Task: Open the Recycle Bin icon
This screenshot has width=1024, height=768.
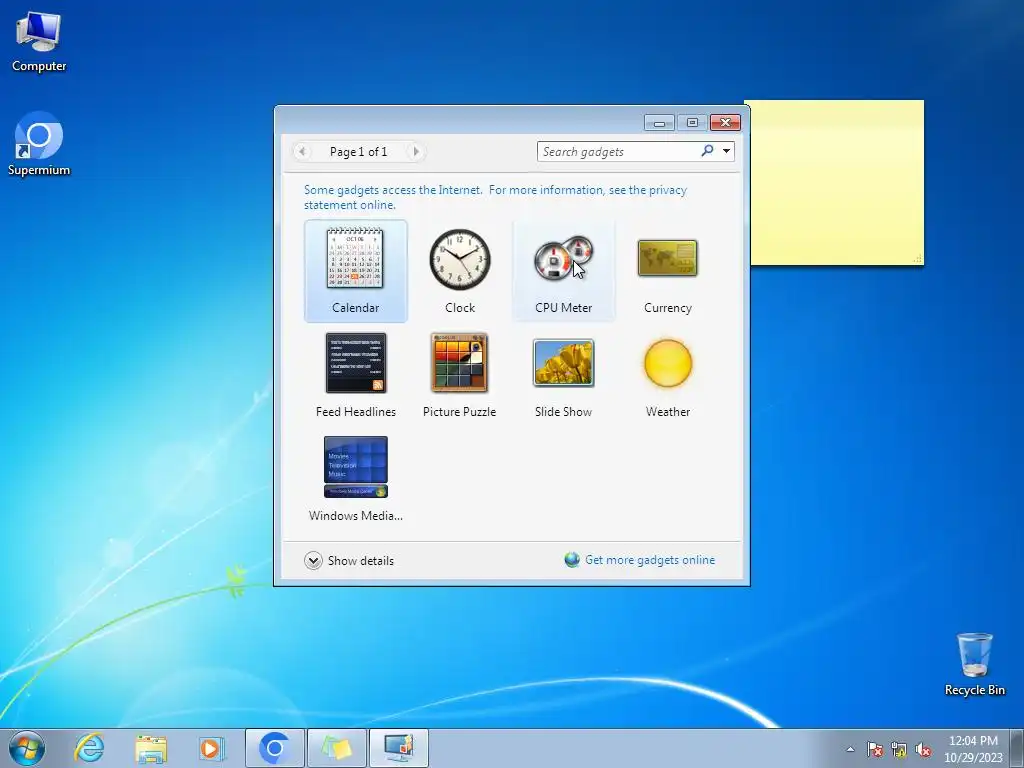Action: coord(974,664)
